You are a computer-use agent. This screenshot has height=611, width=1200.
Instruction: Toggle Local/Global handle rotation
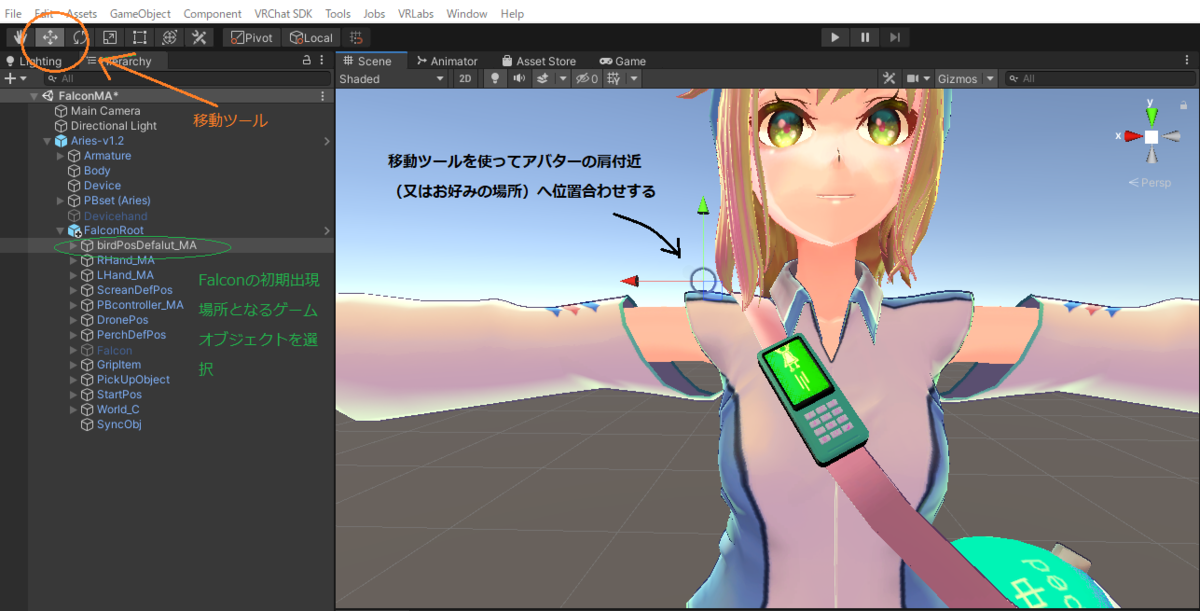[x=311, y=37]
